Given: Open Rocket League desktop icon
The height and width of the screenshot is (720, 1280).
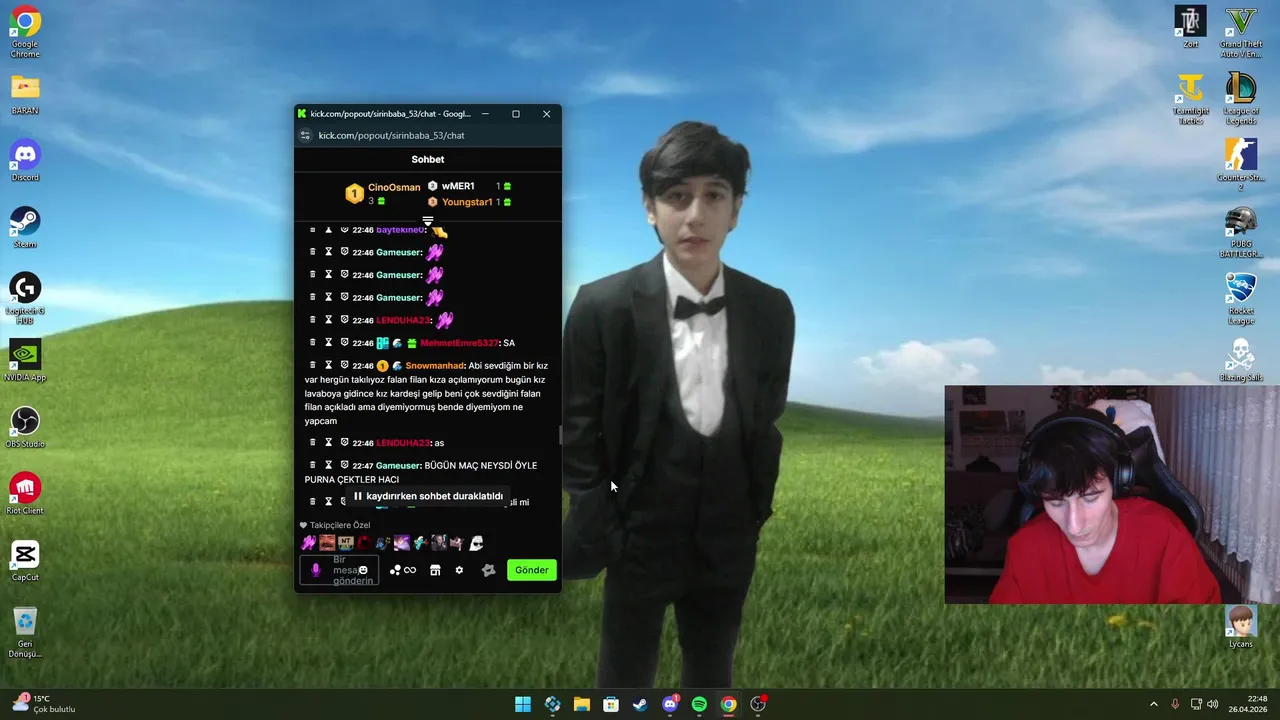Looking at the screenshot, I should click(x=1240, y=299).
